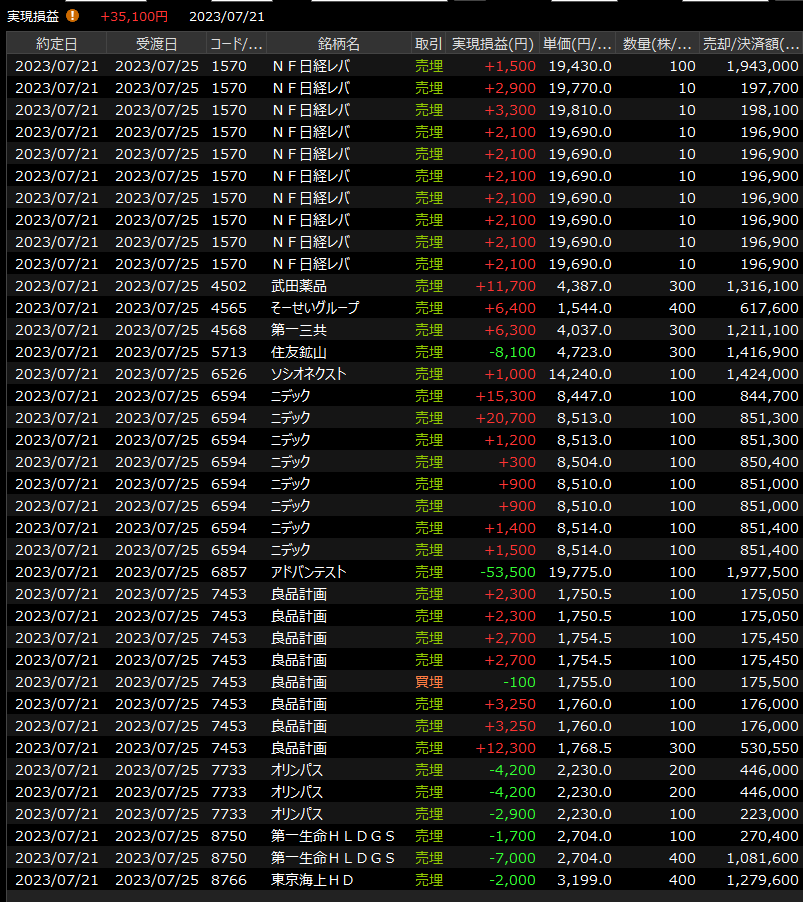Click the orange warning icon beside 実現損益
This screenshot has width=803, height=902.
pos(72,16)
